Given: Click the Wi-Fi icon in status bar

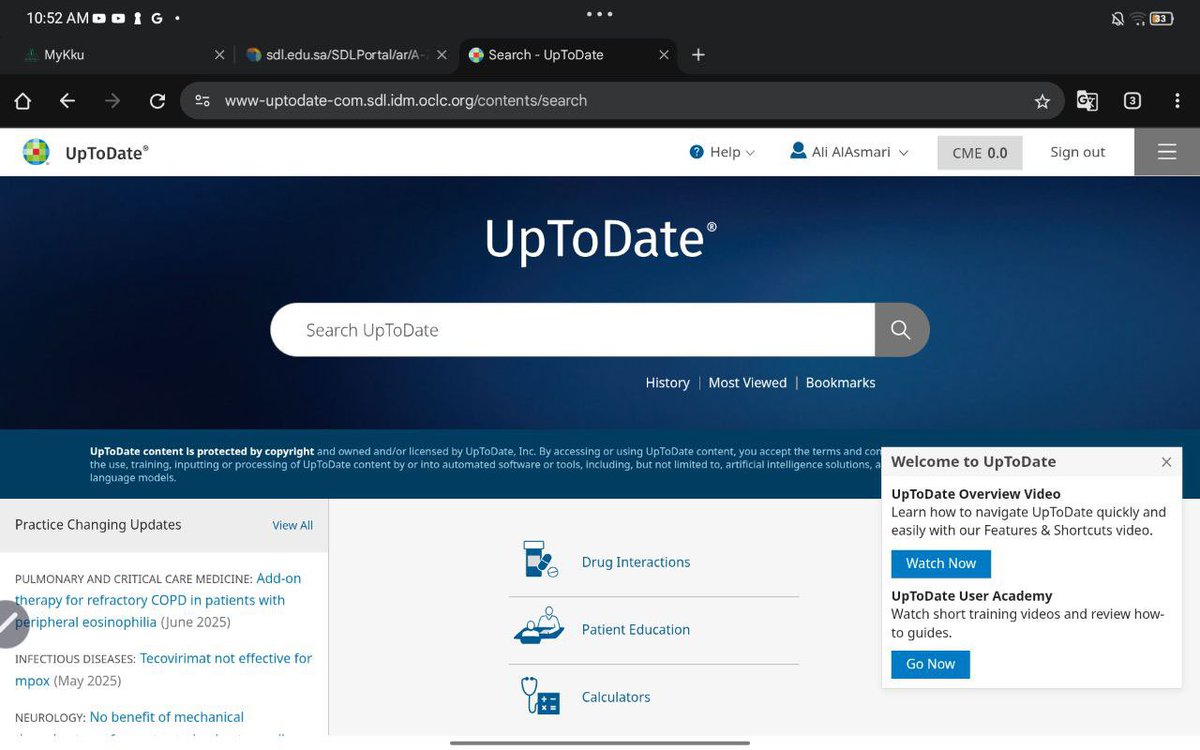Looking at the screenshot, I should pos(1138,18).
